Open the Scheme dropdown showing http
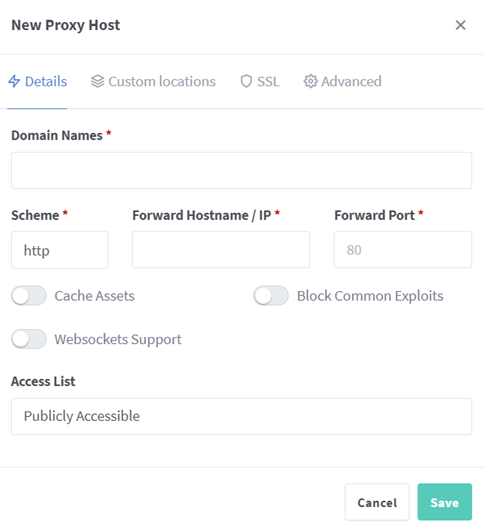 tap(60, 250)
